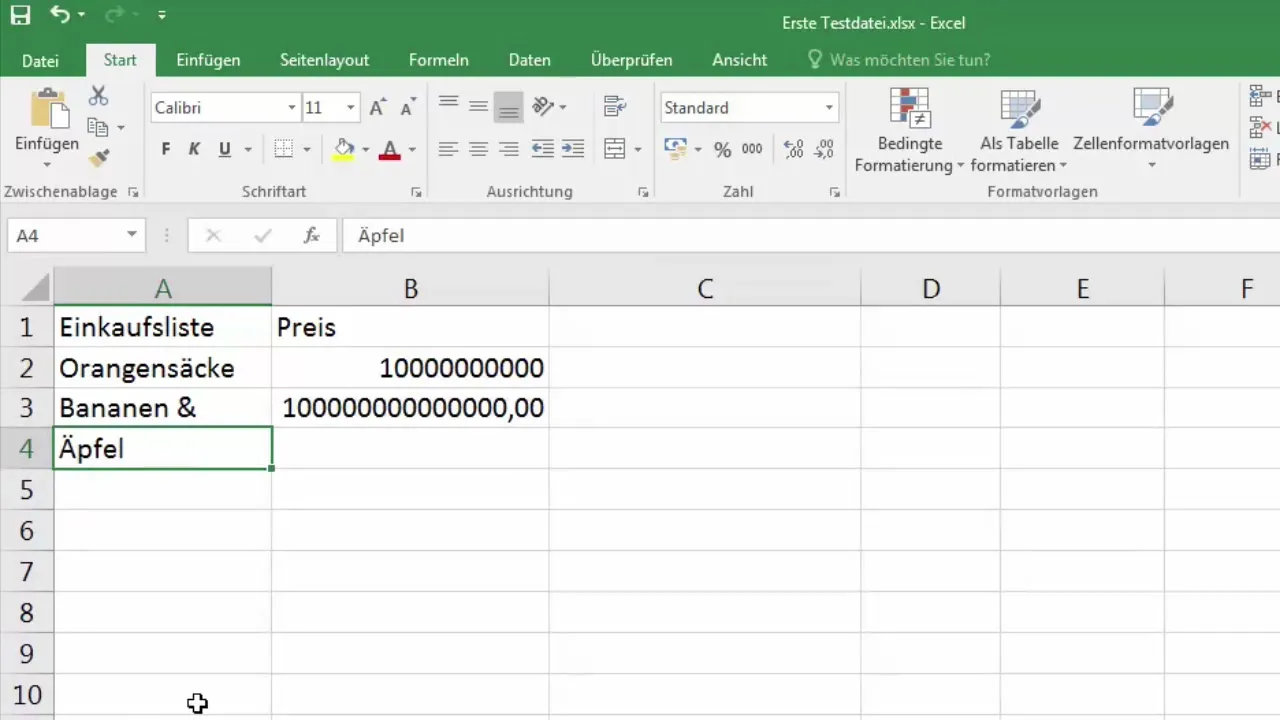Align text to the middle vertically

point(478,107)
